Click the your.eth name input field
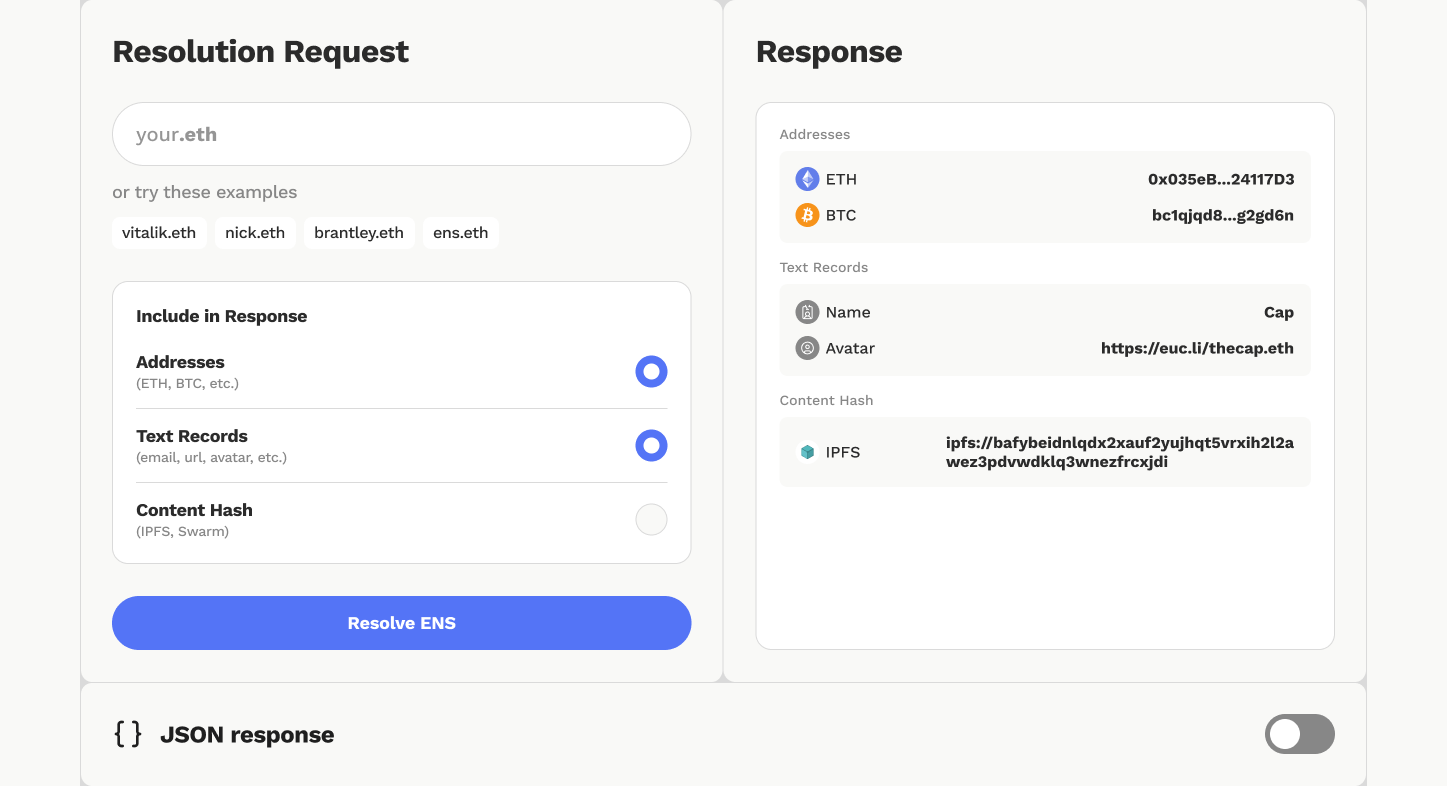 tap(401, 133)
